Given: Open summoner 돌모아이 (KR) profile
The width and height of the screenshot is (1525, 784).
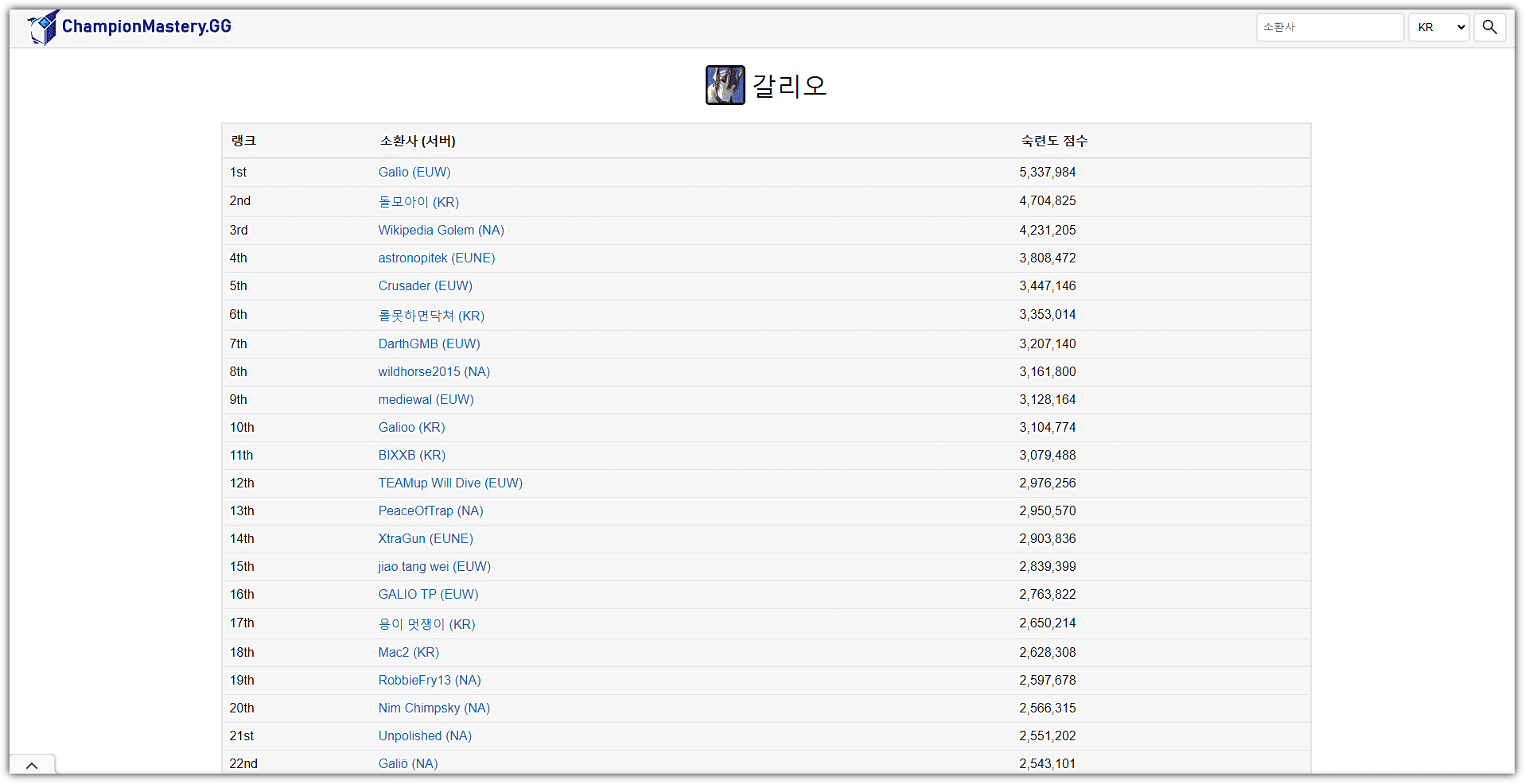Looking at the screenshot, I should [x=418, y=202].
